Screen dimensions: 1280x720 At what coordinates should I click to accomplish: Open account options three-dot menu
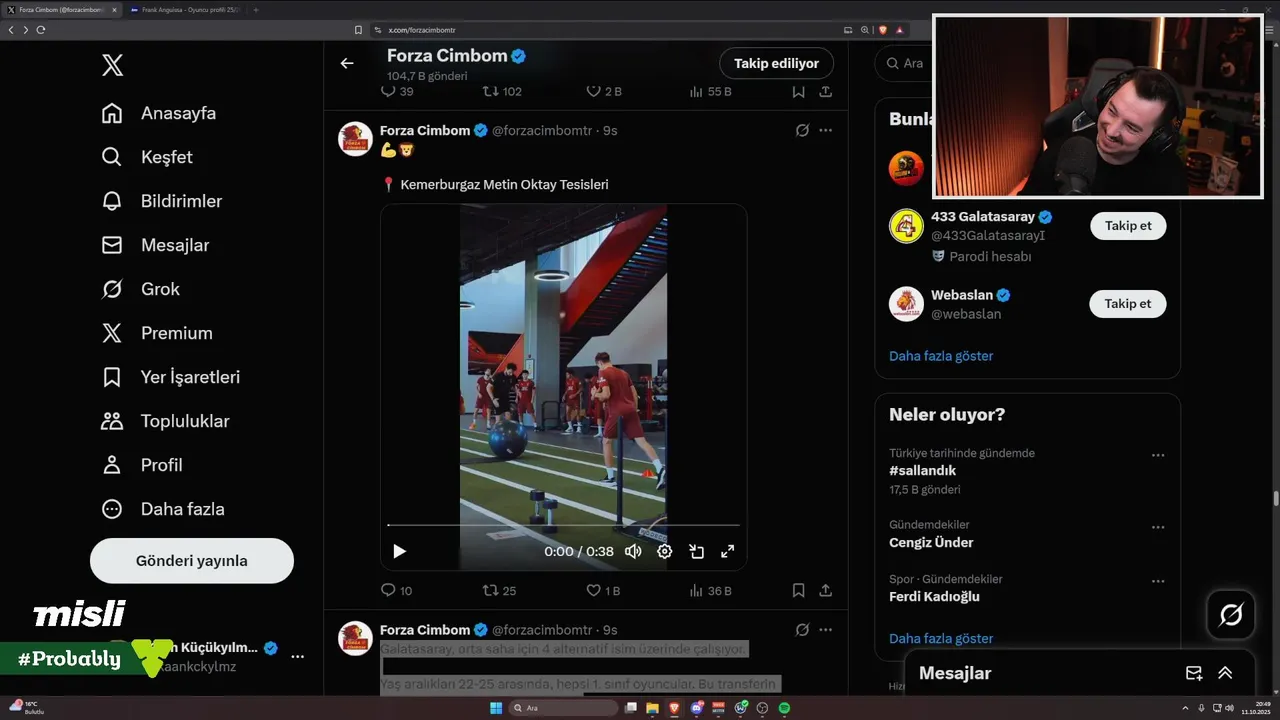pos(297,657)
